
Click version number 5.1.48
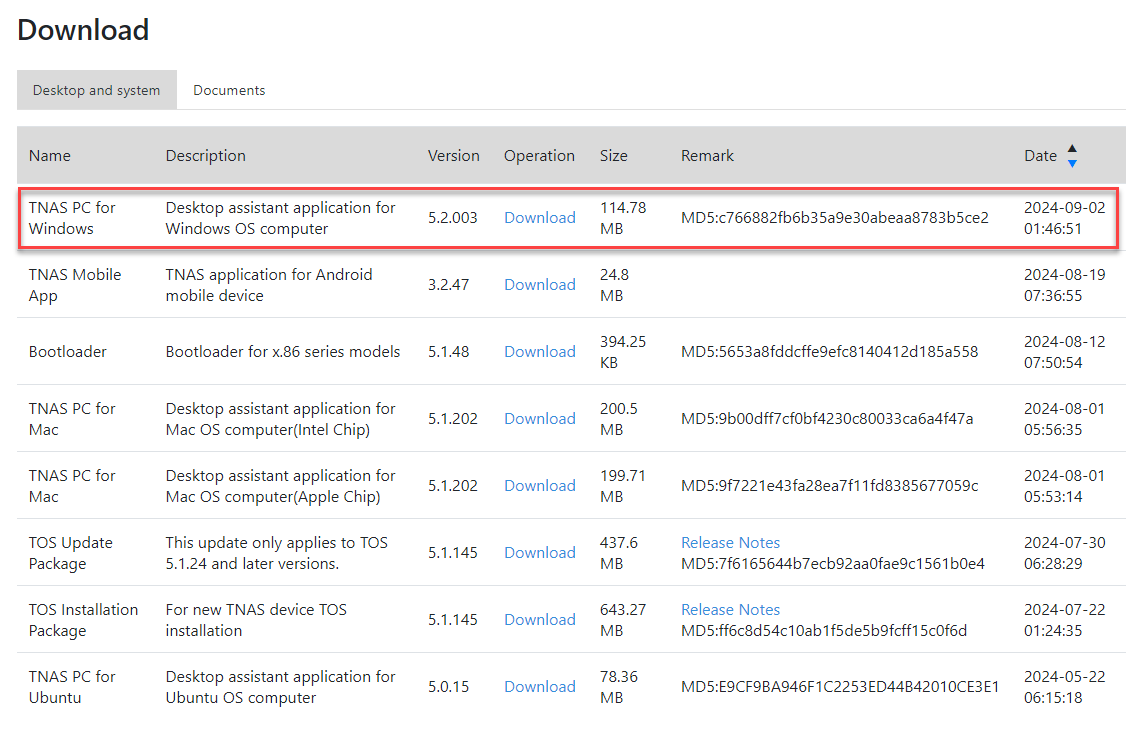pos(448,351)
